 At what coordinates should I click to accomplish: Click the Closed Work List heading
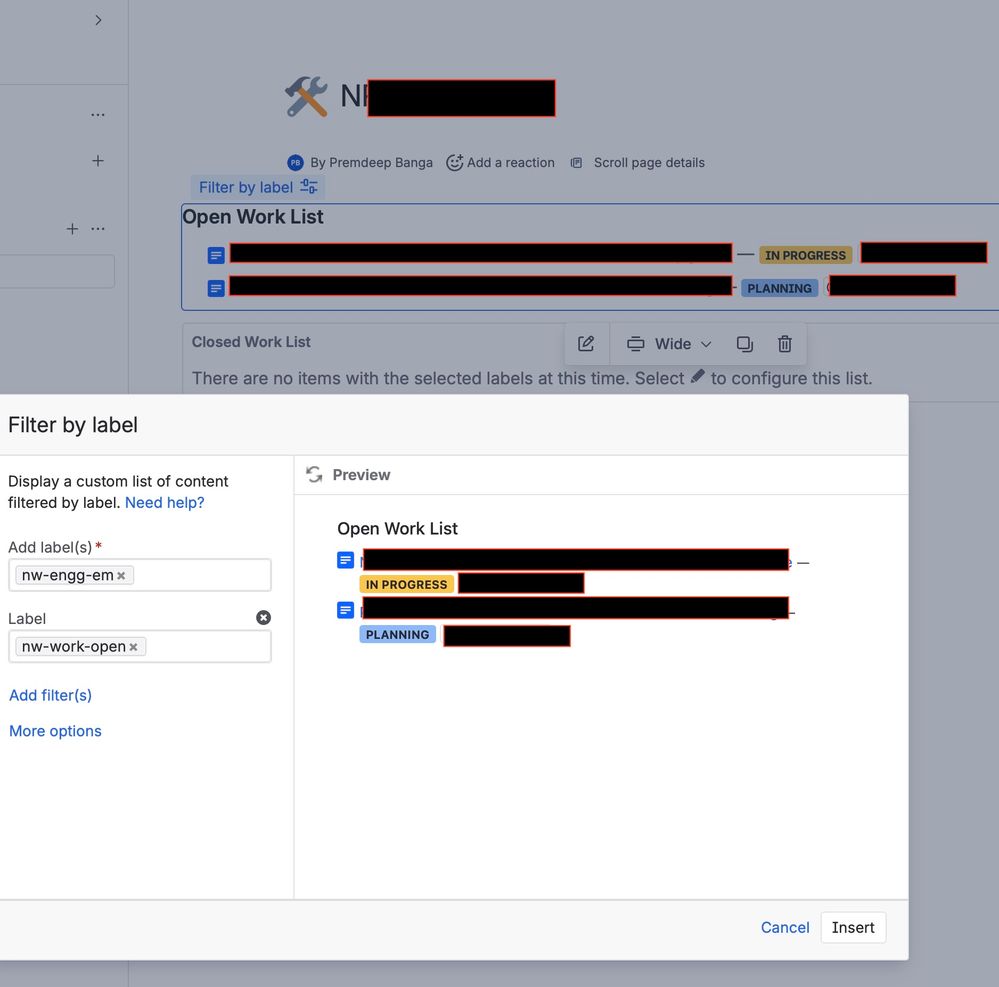[x=251, y=342]
